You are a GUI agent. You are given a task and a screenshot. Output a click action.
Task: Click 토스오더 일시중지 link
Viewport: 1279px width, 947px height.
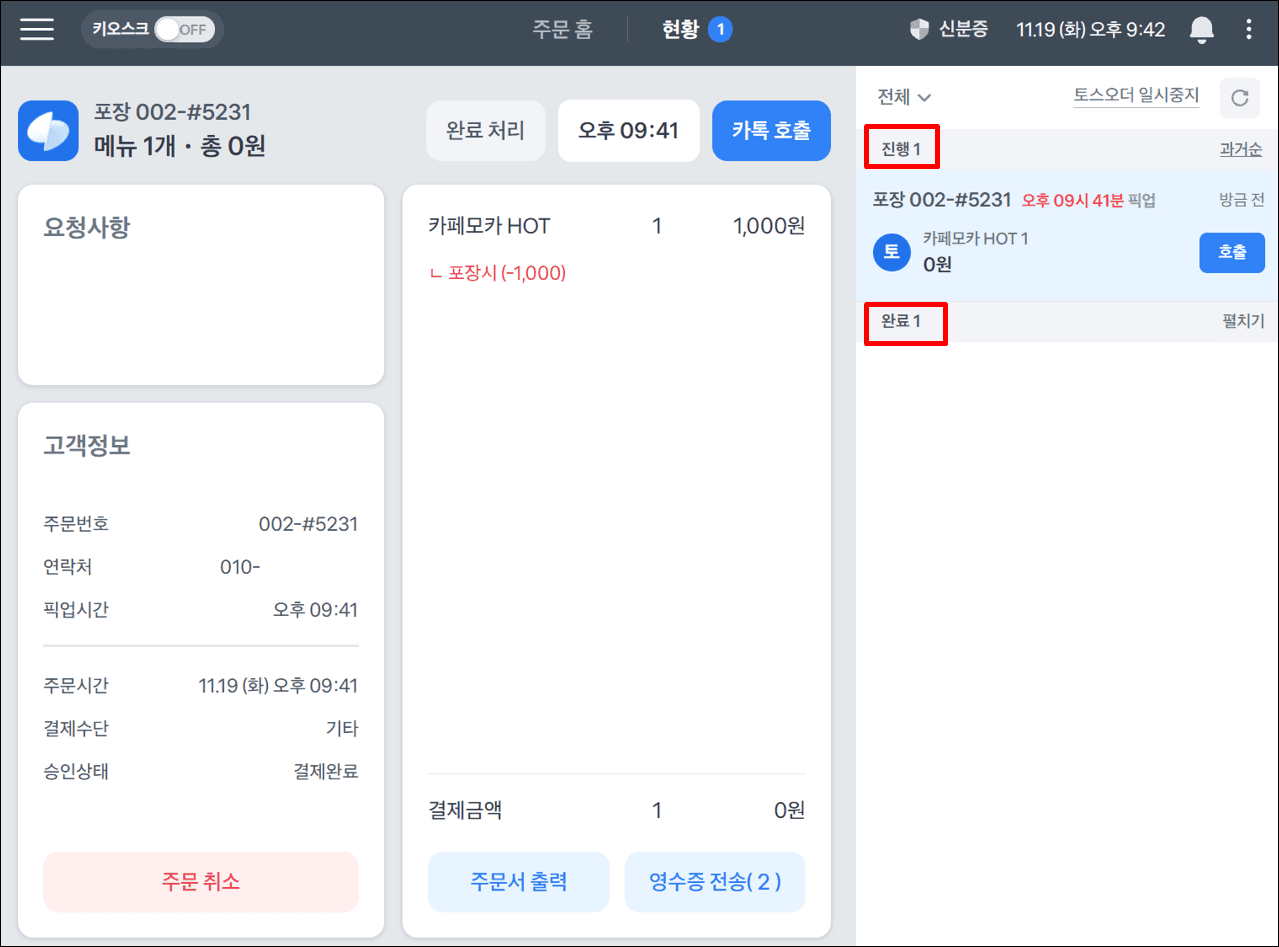(x=1136, y=97)
